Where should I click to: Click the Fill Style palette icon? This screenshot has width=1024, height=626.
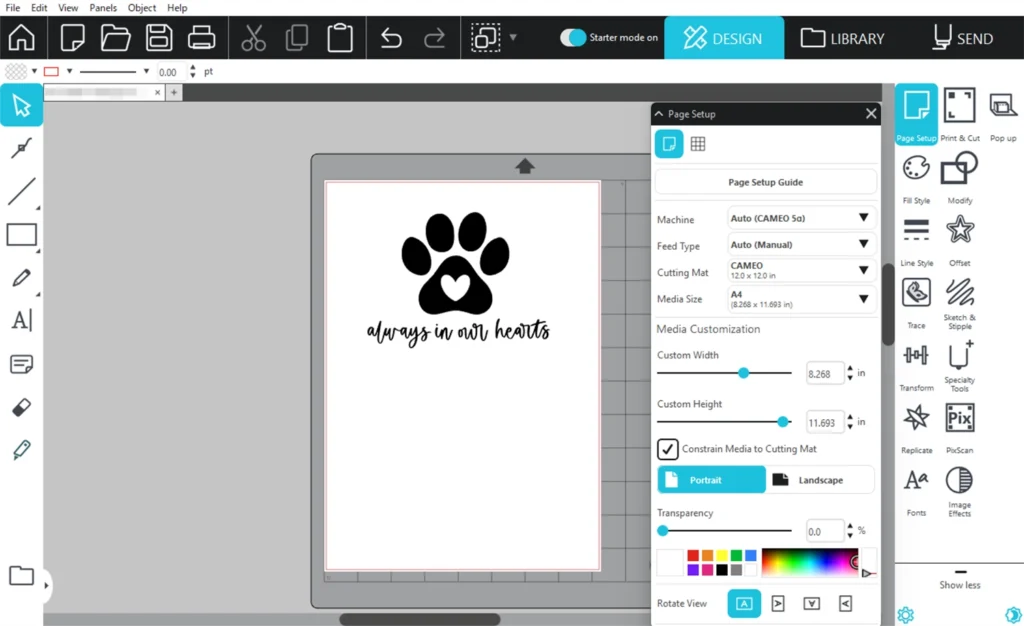916,169
